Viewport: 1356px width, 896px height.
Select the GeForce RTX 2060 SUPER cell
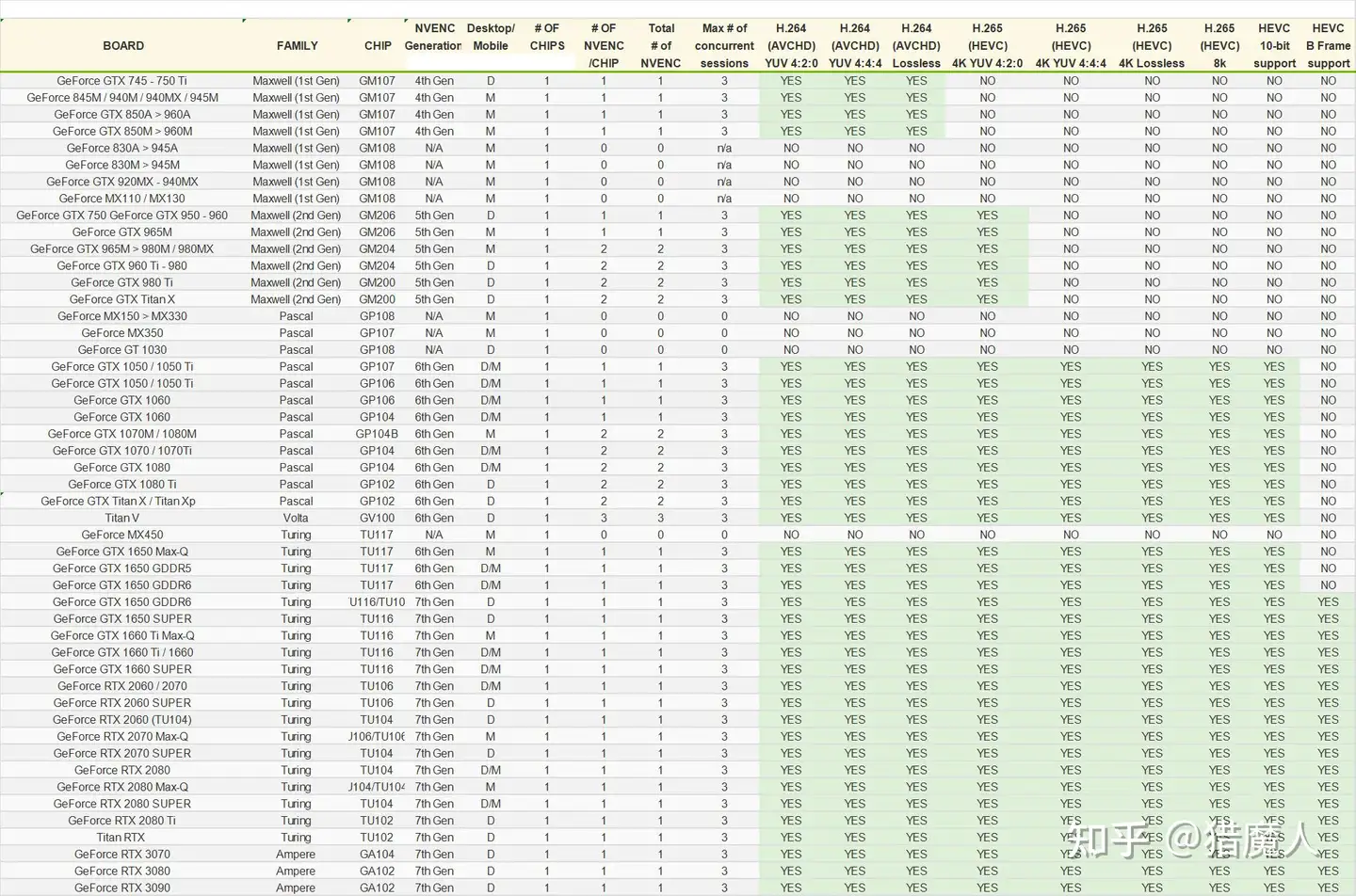coord(122,704)
